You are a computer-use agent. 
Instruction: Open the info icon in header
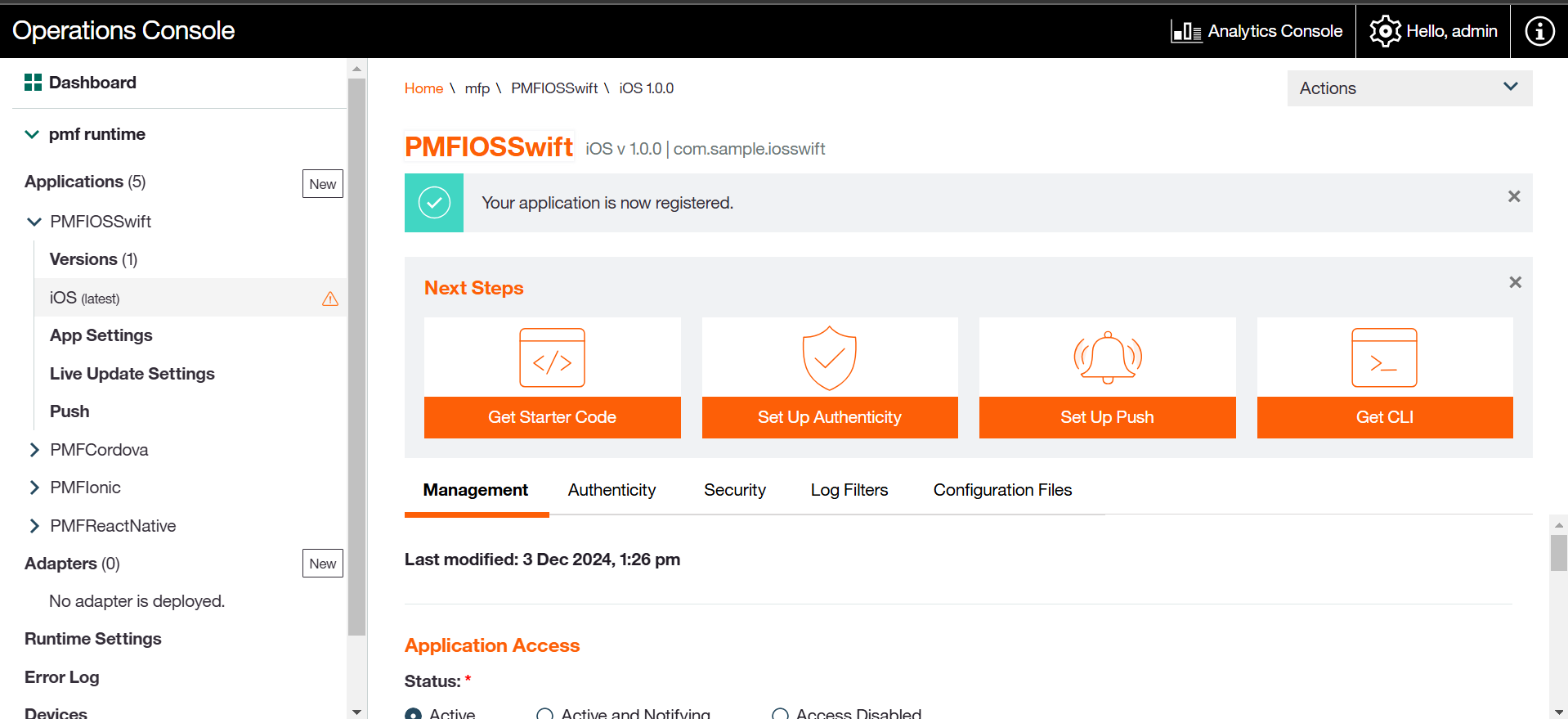pos(1539,31)
